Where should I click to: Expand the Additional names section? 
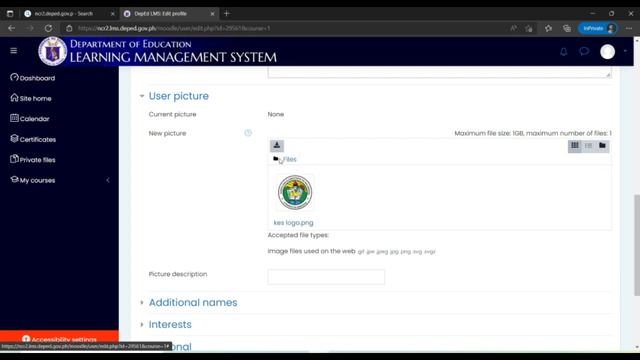pyautogui.click(x=193, y=302)
